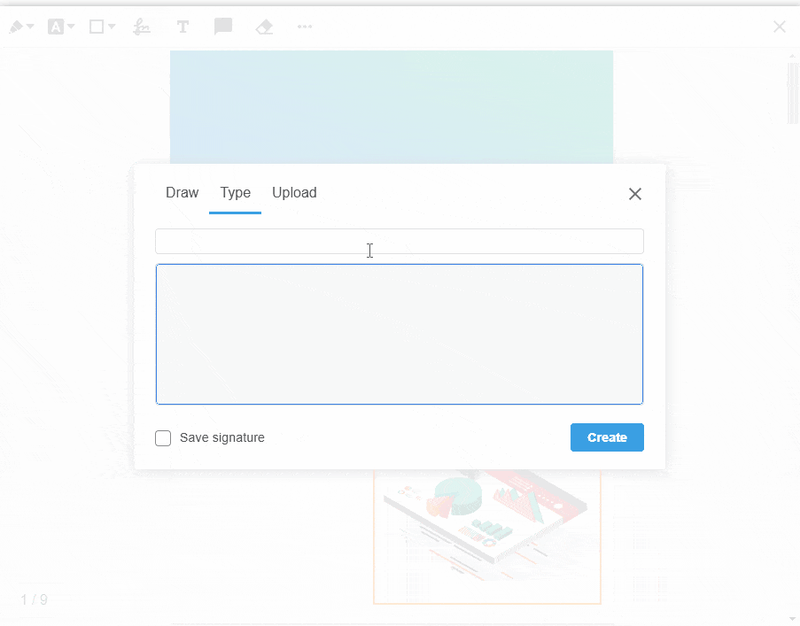Select the comment note tool
800x626 pixels.
(223, 27)
